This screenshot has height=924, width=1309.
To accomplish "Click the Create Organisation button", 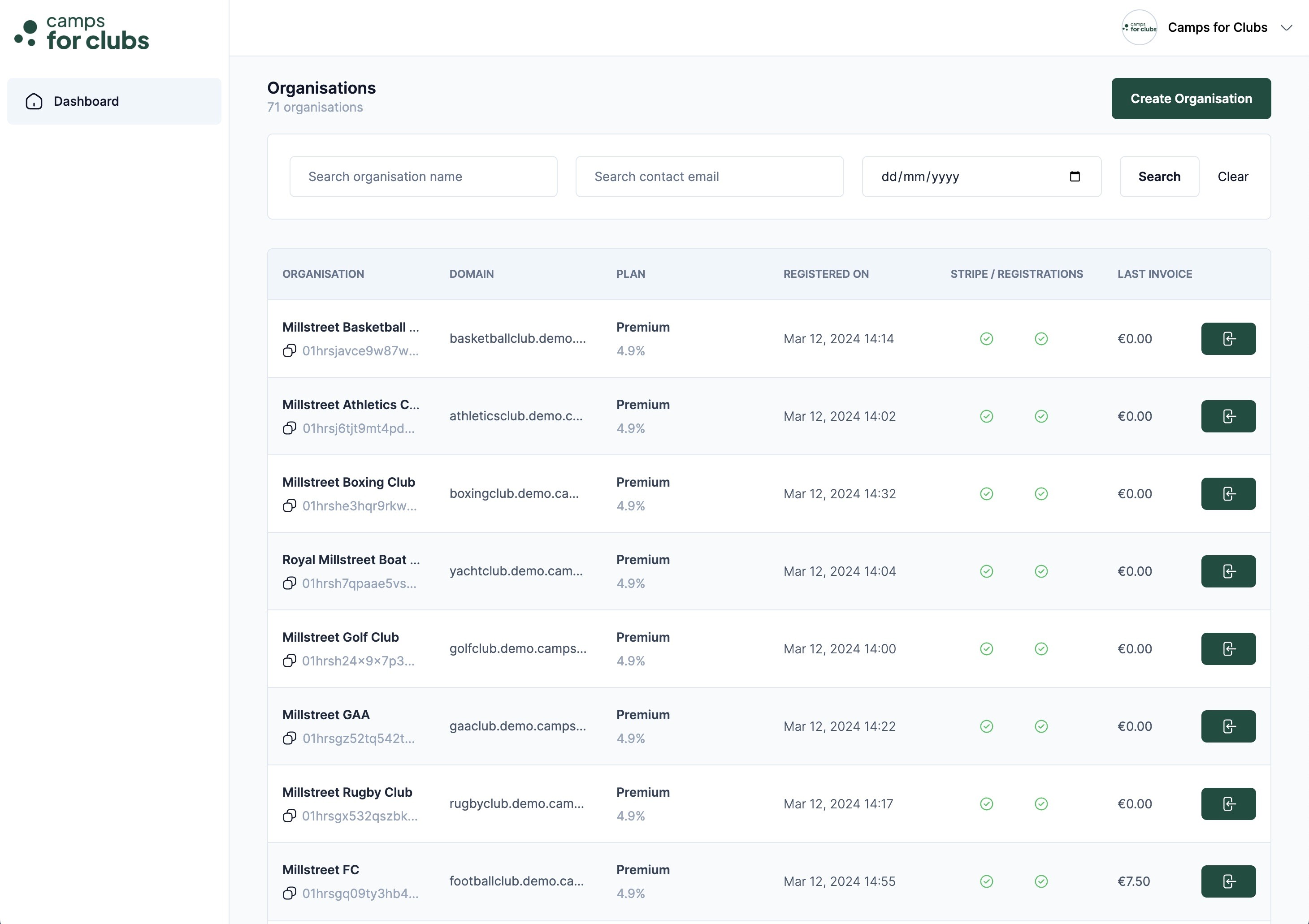I will point(1190,99).
